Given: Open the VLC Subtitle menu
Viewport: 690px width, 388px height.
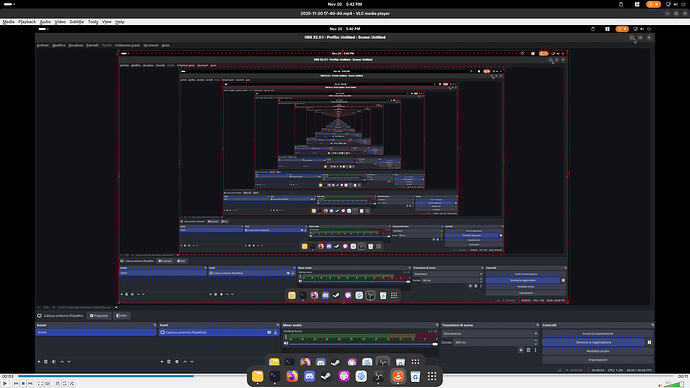Looking at the screenshot, I should pos(77,22).
